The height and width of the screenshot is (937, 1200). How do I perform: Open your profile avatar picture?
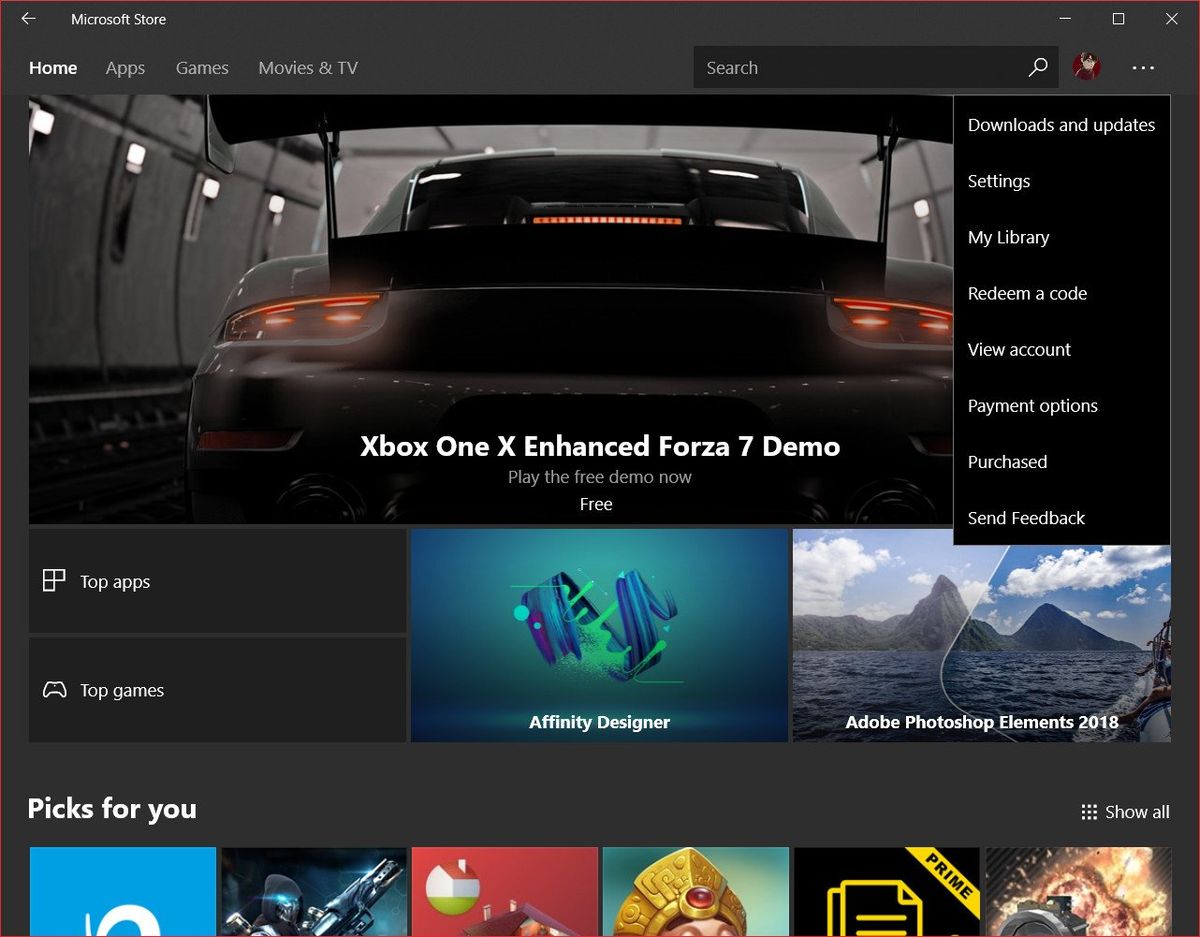pyautogui.click(x=1087, y=67)
